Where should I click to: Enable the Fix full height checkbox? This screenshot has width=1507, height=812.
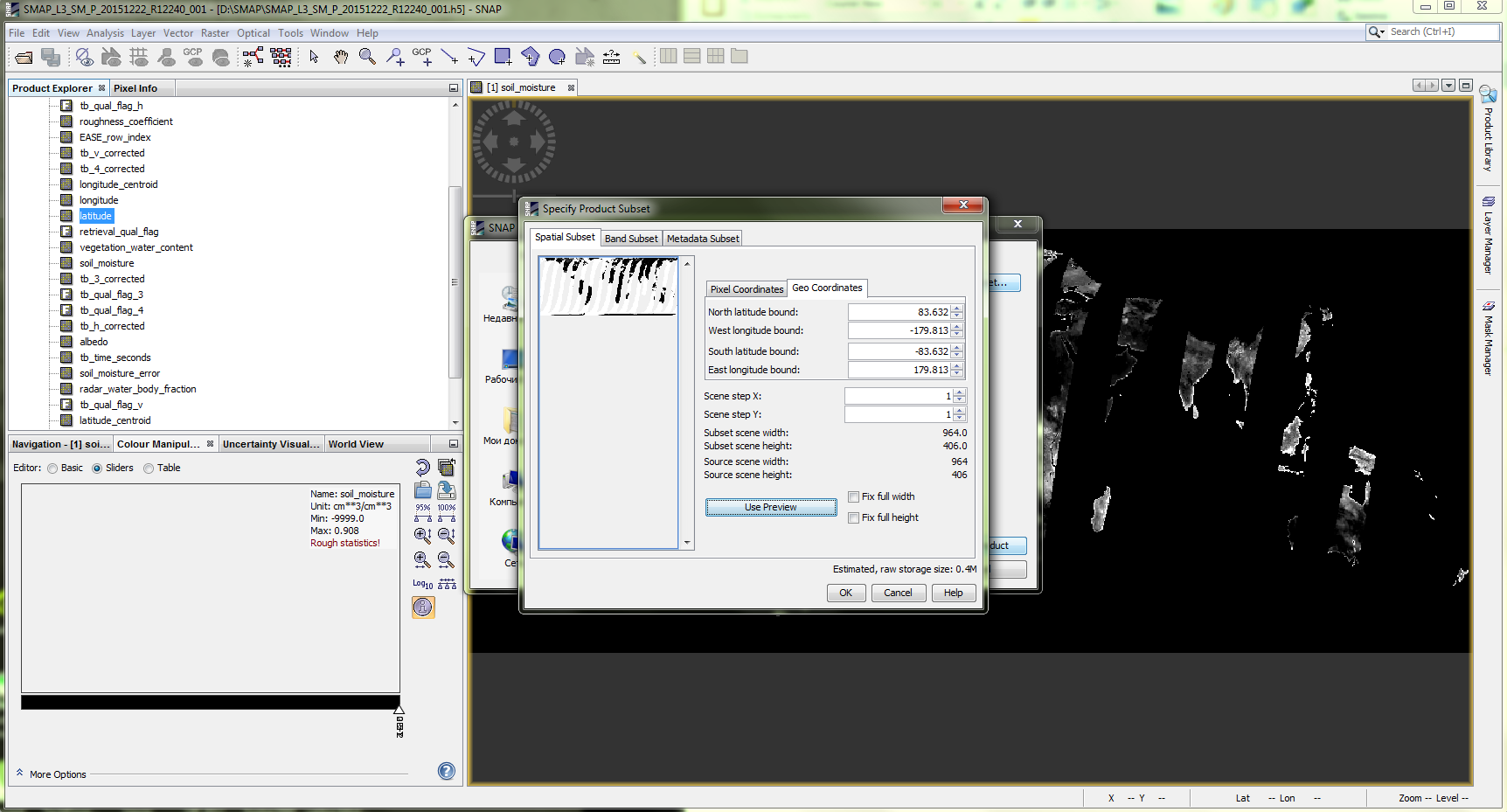coord(853,517)
